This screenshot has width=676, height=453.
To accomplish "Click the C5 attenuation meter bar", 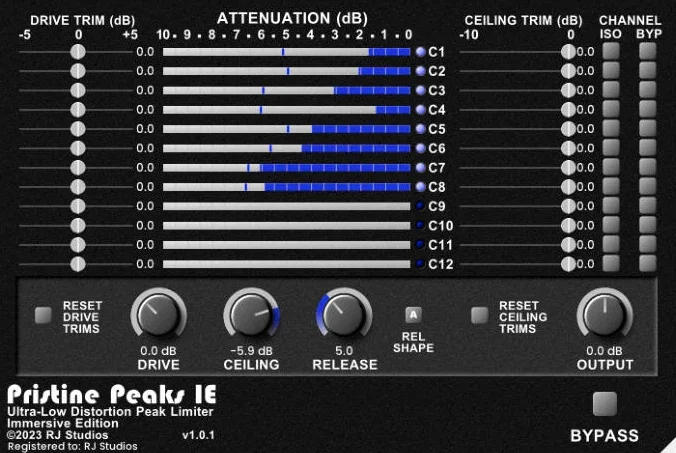I will (x=287, y=129).
